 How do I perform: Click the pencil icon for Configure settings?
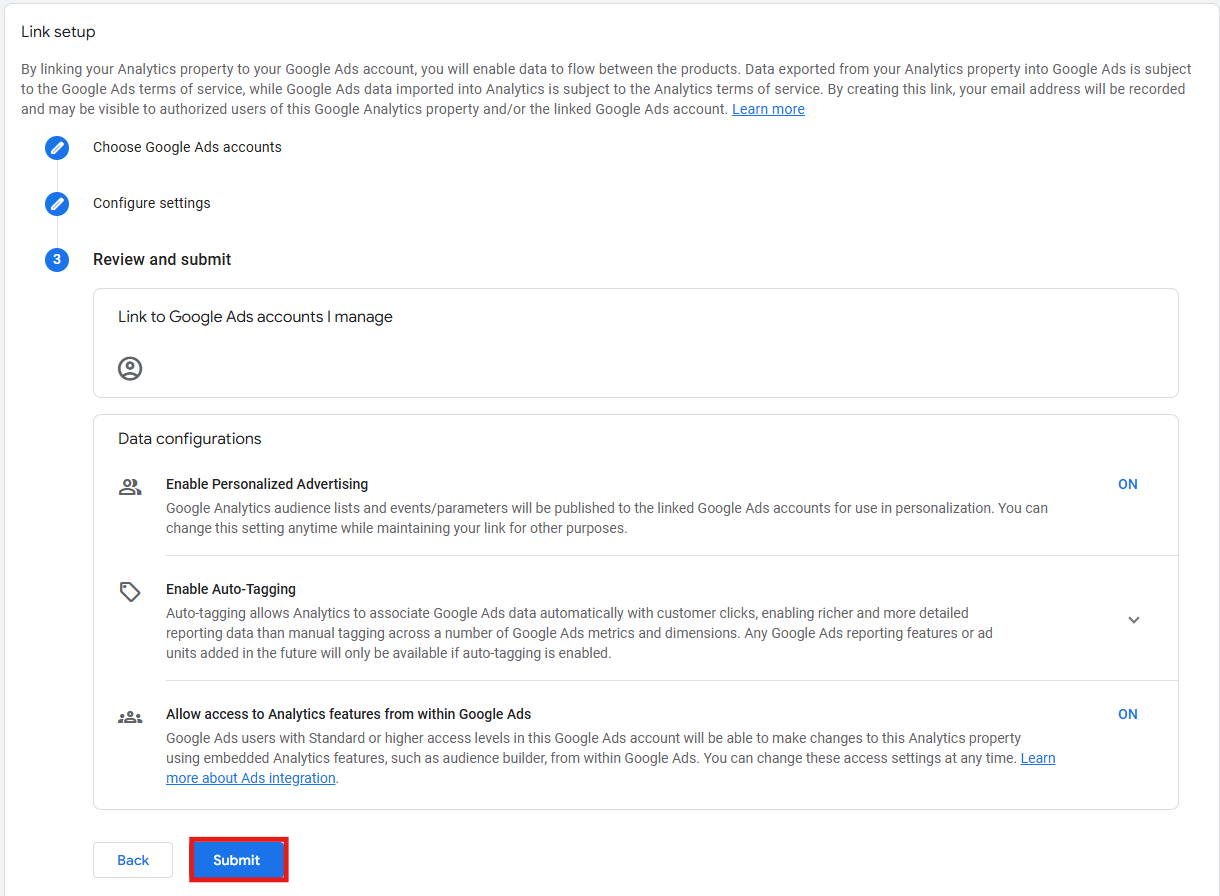[x=57, y=204]
